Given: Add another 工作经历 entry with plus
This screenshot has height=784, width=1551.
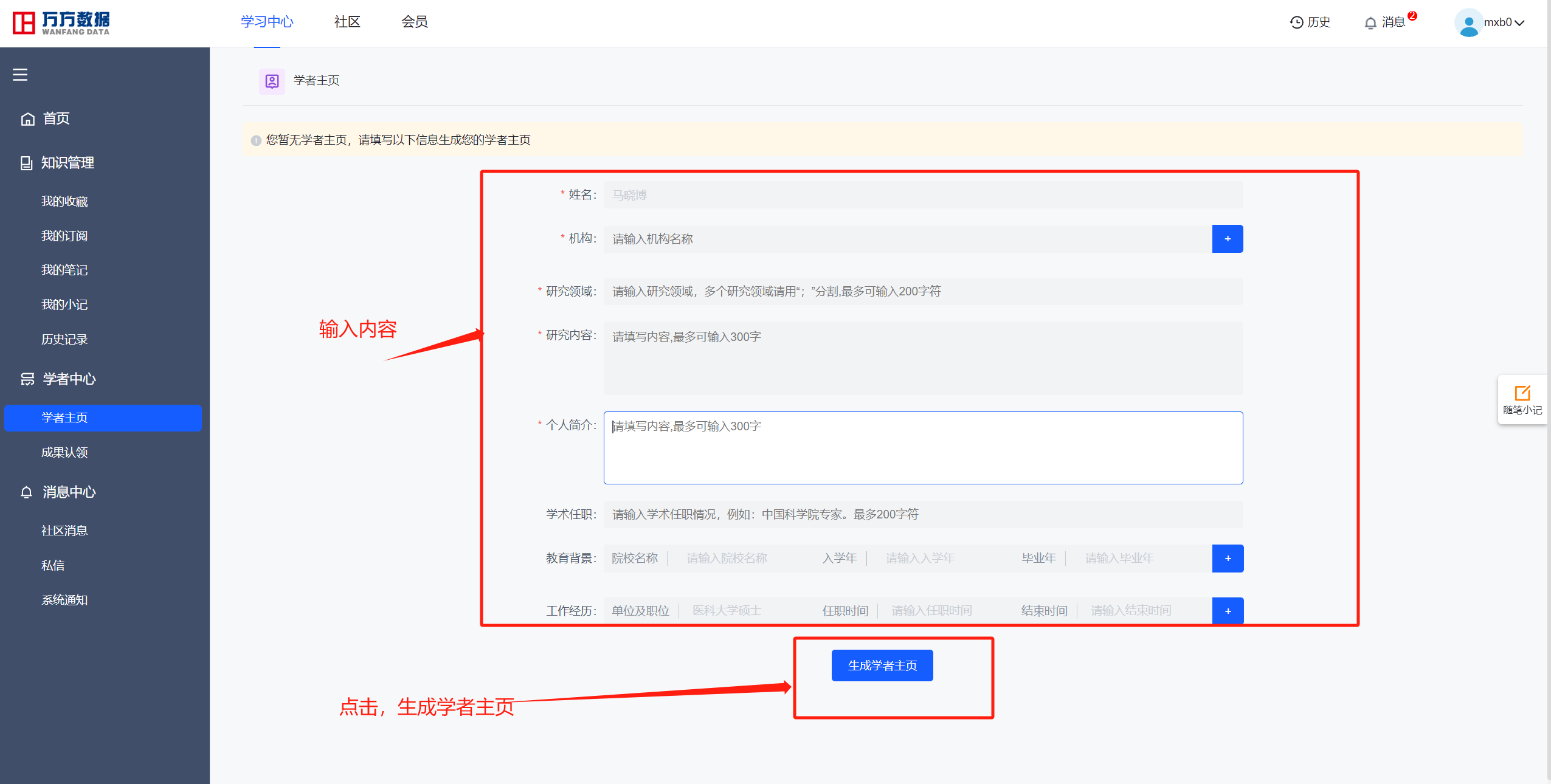Looking at the screenshot, I should tap(1227, 611).
